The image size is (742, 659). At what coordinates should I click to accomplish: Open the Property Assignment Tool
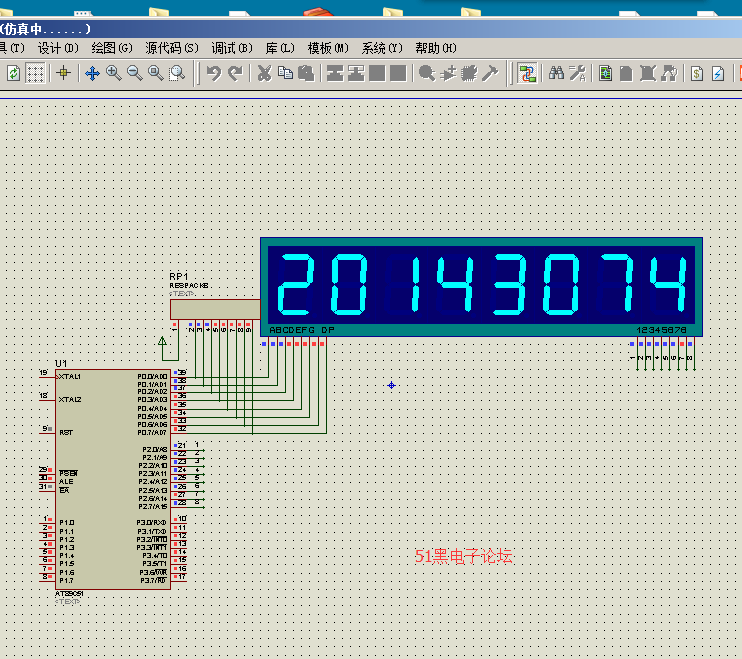577,73
